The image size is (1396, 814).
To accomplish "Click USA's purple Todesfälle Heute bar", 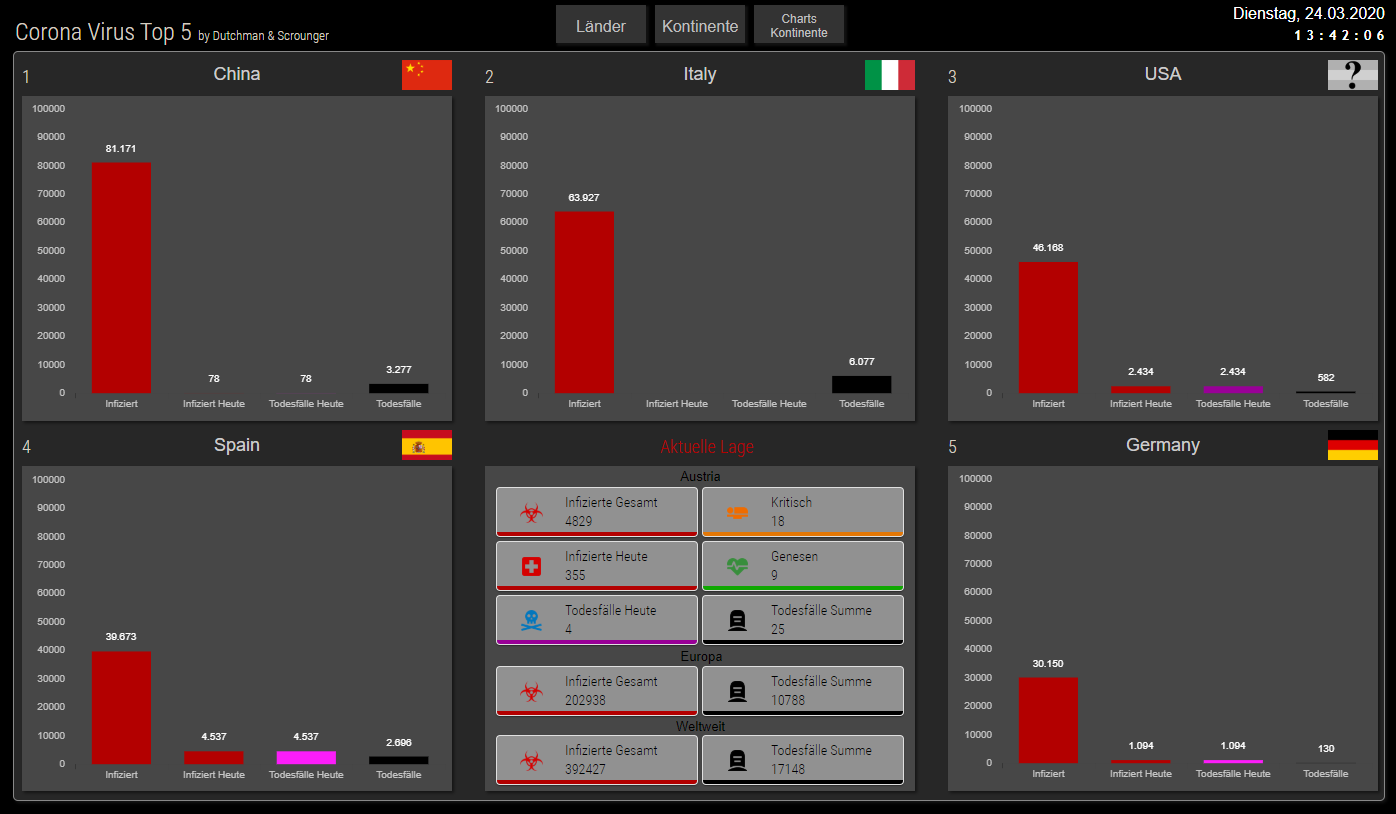I will 1233,389.
